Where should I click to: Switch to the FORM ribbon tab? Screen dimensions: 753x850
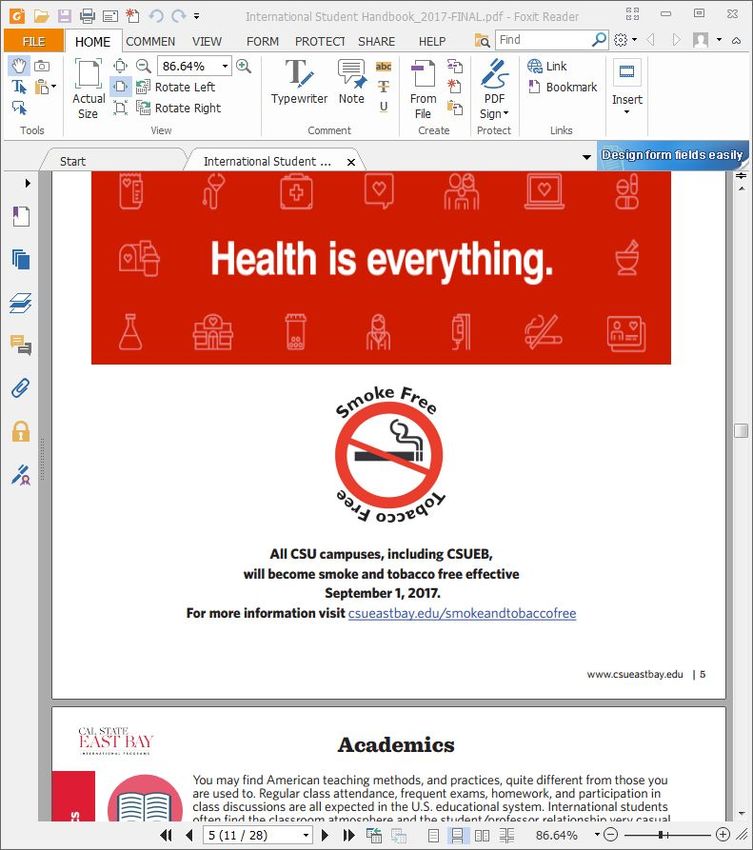pos(262,41)
